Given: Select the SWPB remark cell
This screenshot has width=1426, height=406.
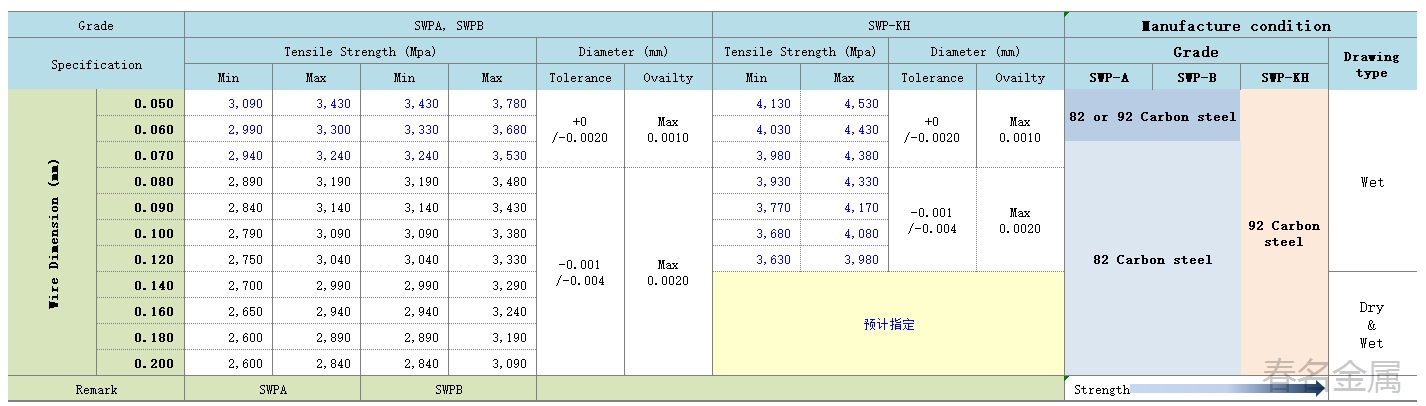Looking at the screenshot, I should [x=448, y=389].
